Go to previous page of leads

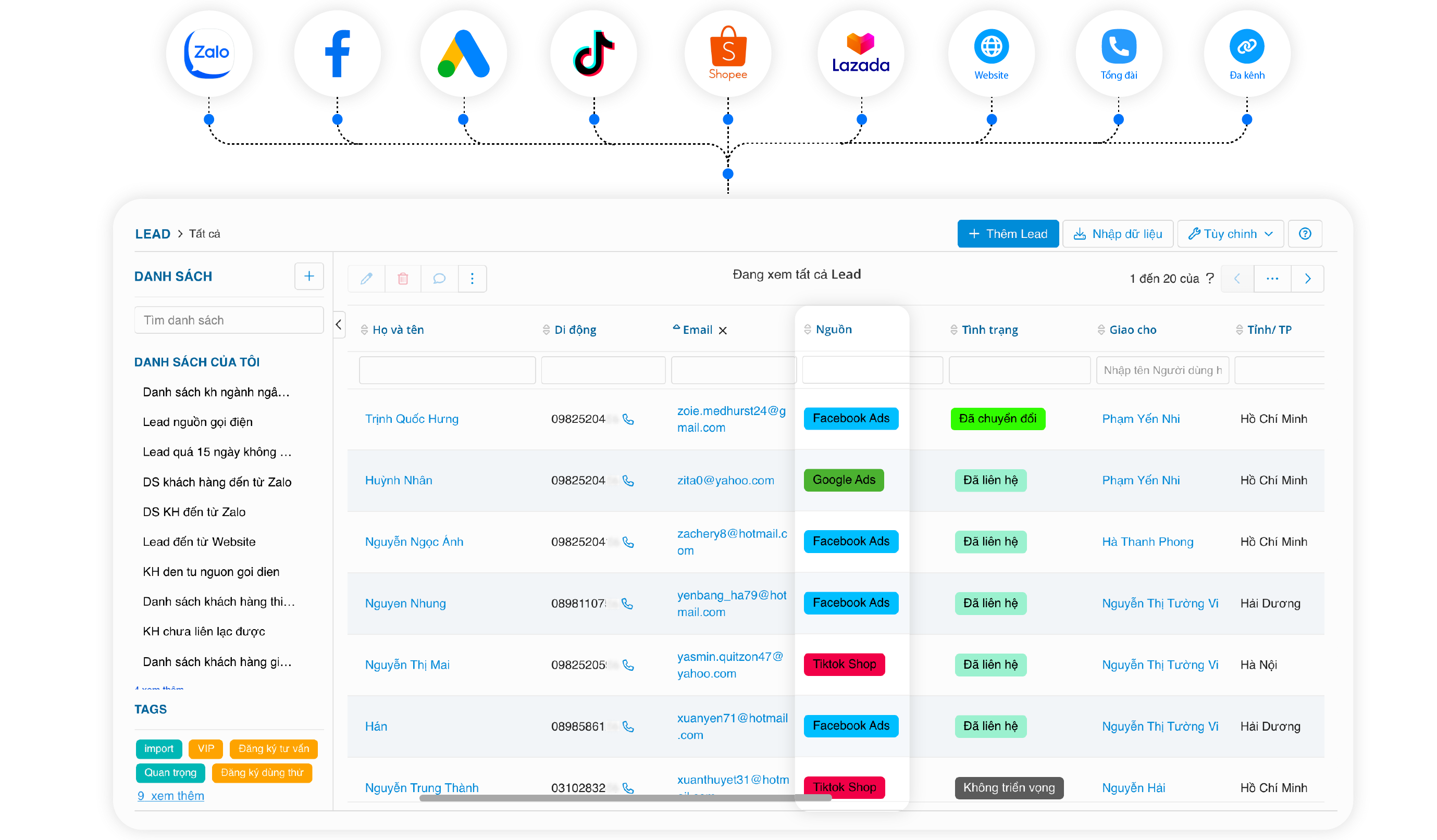point(1237,278)
